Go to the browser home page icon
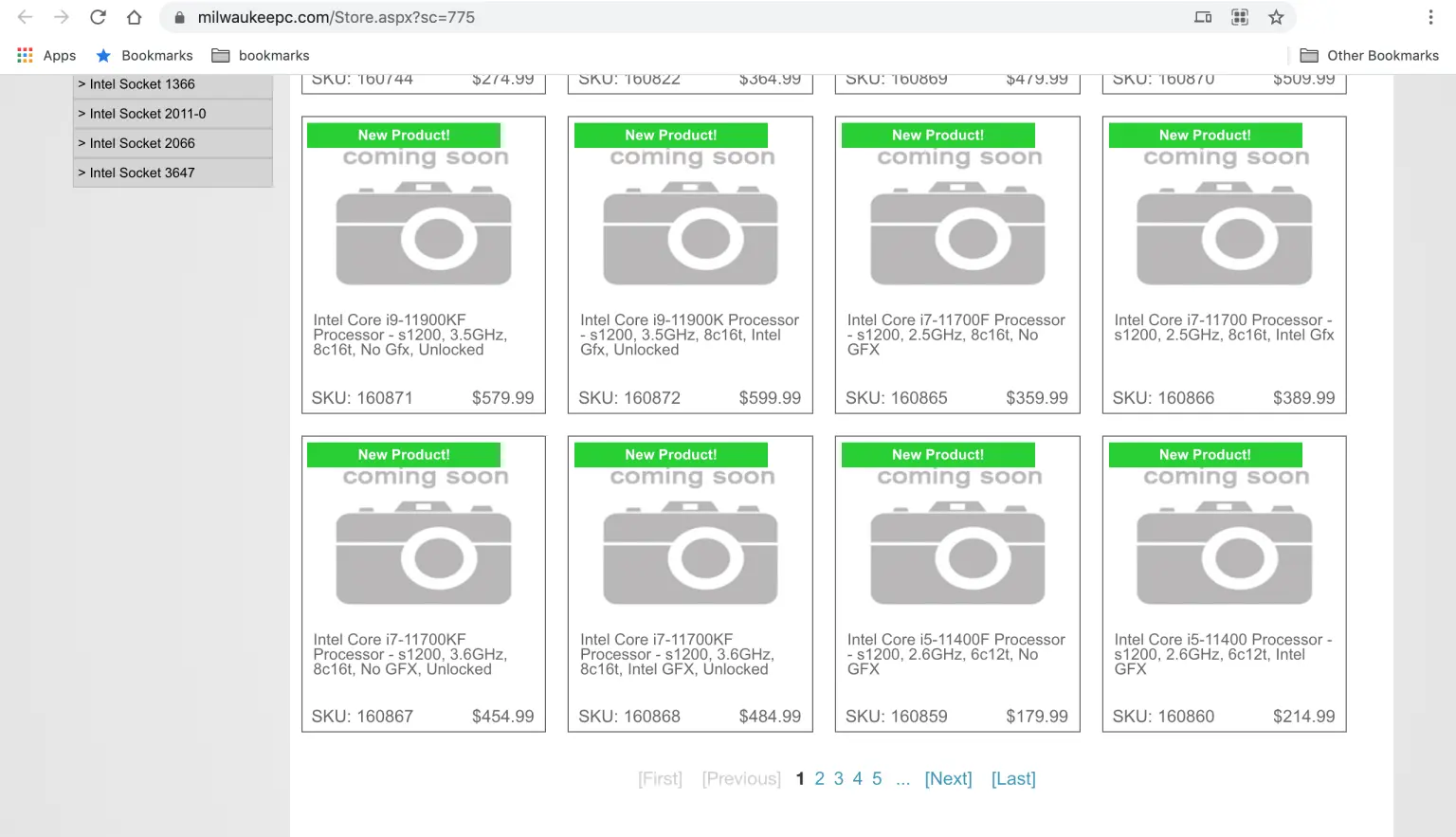Screen dimensions: 1456x837 (x=135, y=17)
